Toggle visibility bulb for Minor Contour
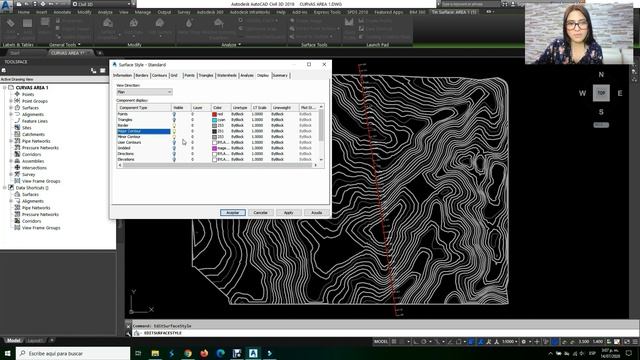This screenshot has height=360, width=640. [174, 137]
